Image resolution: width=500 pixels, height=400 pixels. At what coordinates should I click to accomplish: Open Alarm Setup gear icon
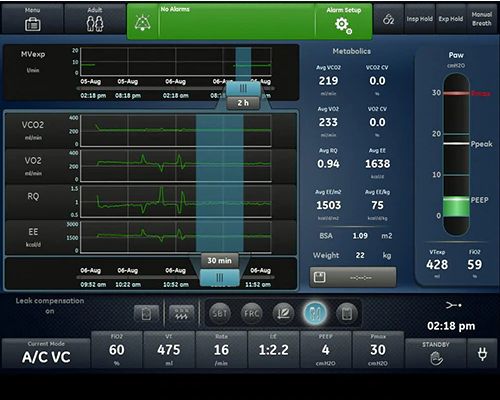pyautogui.click(x=343, y=25)
